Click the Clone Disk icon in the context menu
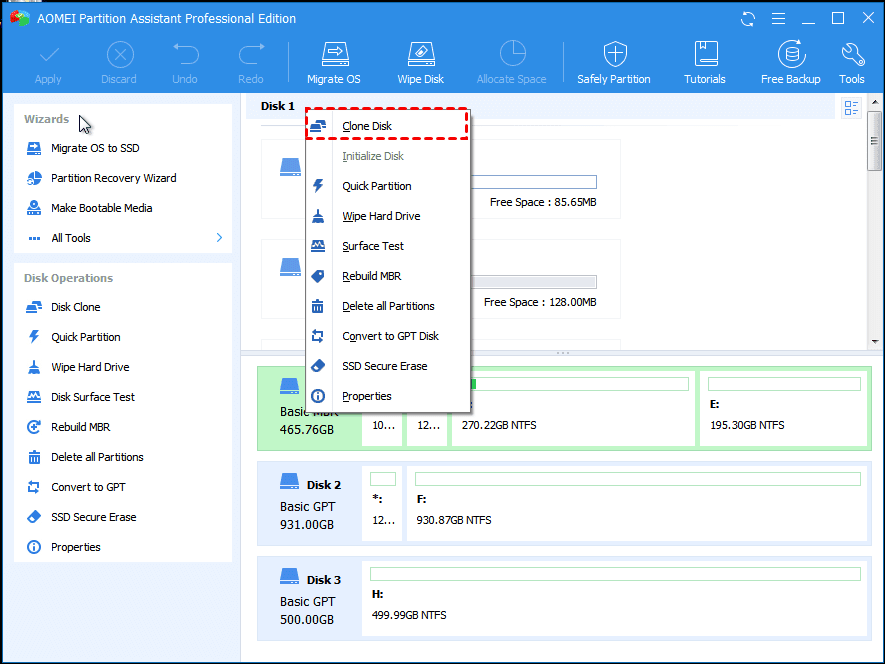The image size is (885, 664). [x=318, y=126]
